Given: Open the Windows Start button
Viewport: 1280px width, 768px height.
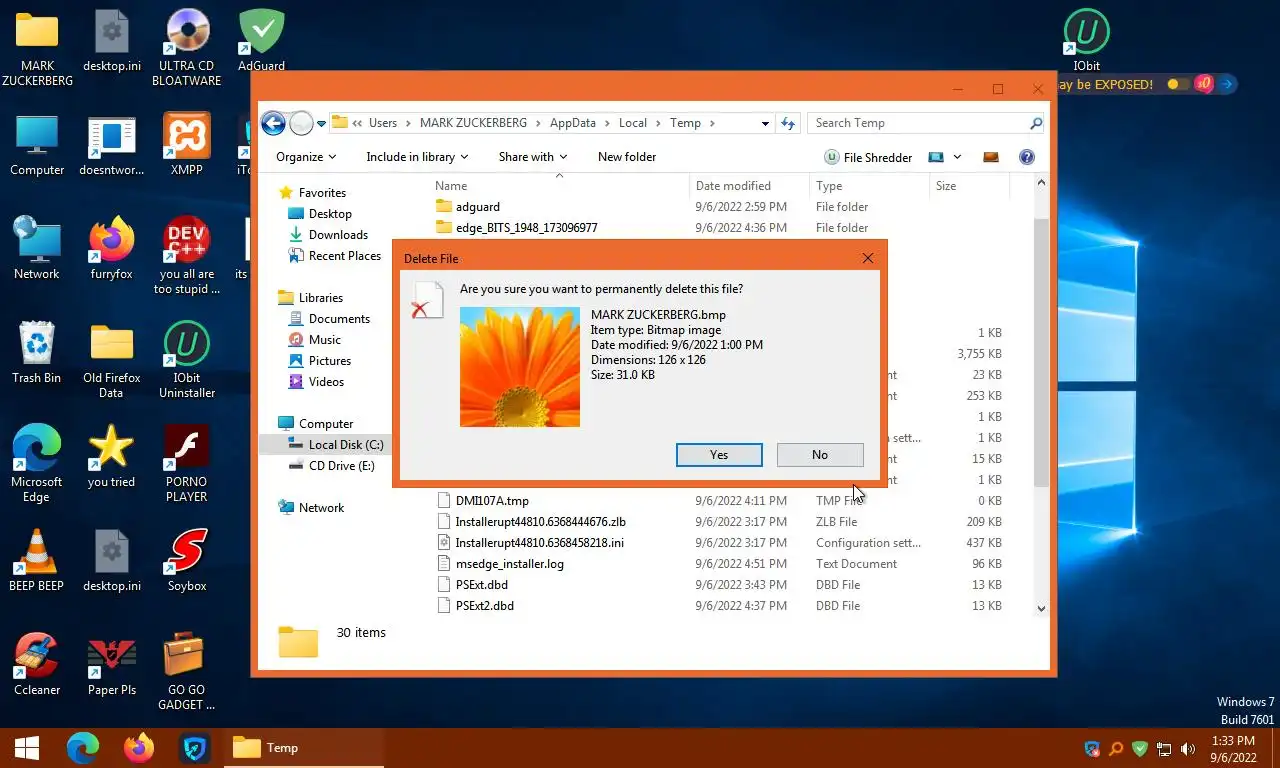Looking at the screenshot, I should click(x=27, y=748).
